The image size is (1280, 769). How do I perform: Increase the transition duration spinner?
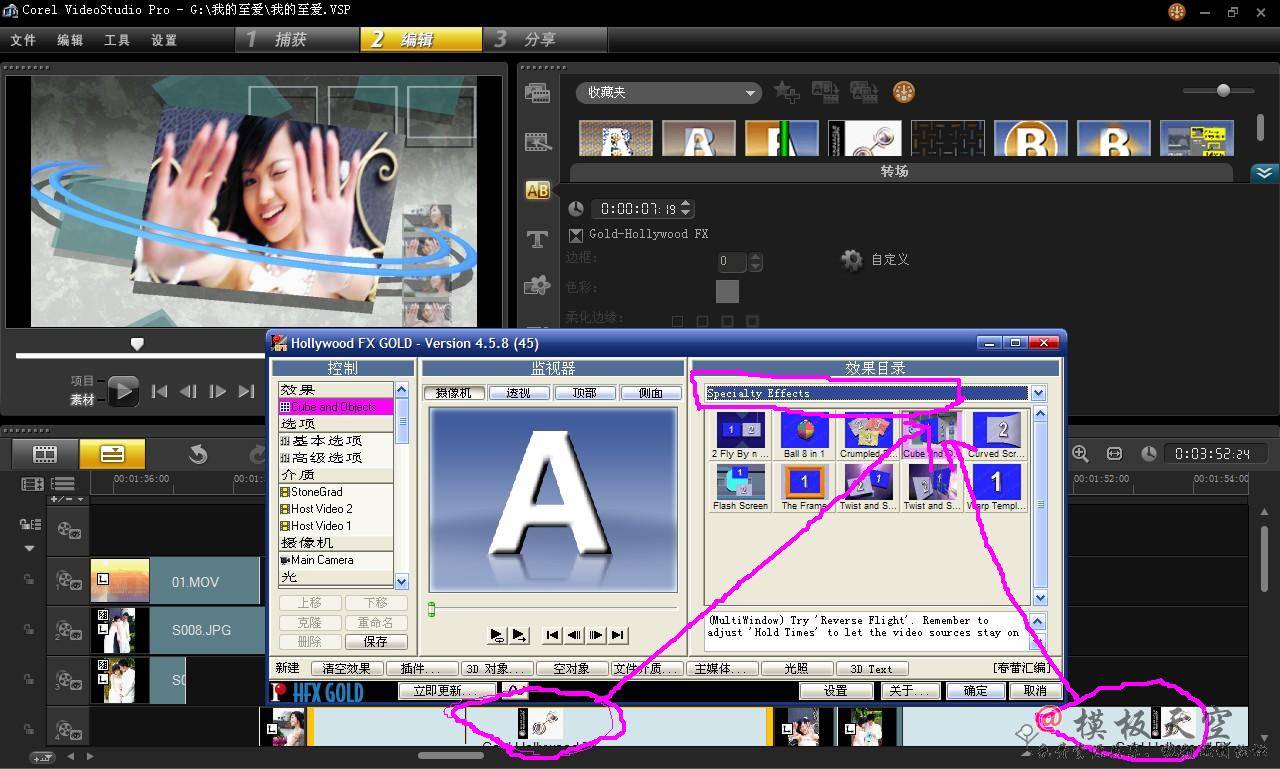click(686, 204)
